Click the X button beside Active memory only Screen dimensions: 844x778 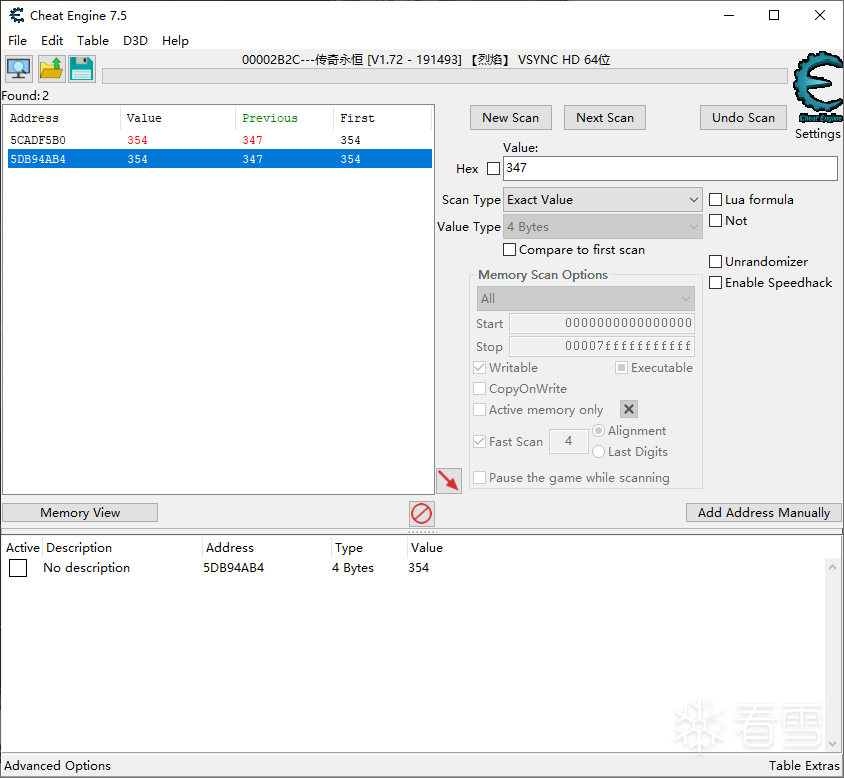click(x=629, y=409)
